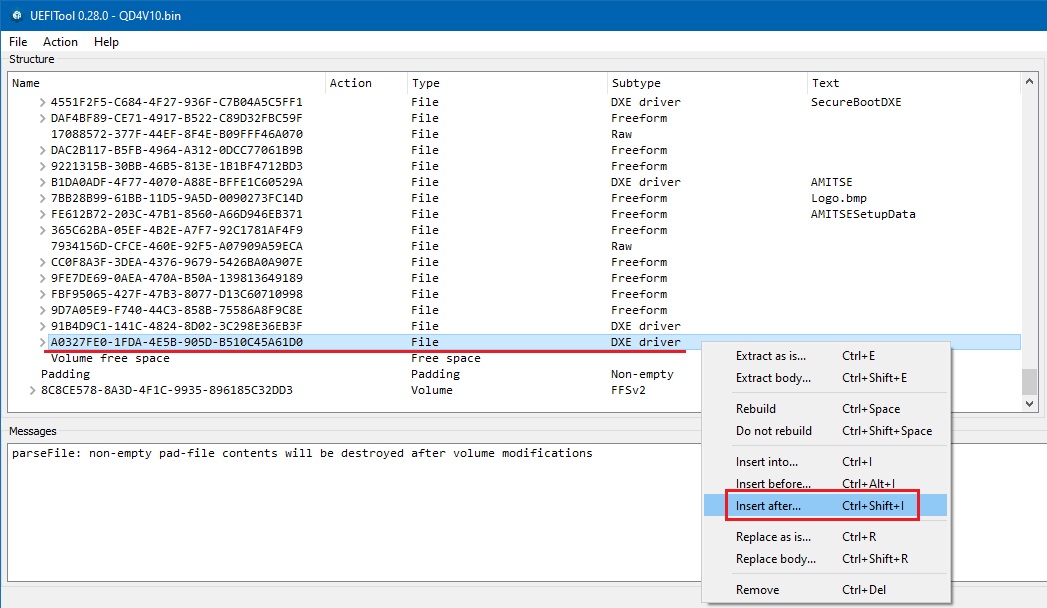Open the File menu

(18, 41)
